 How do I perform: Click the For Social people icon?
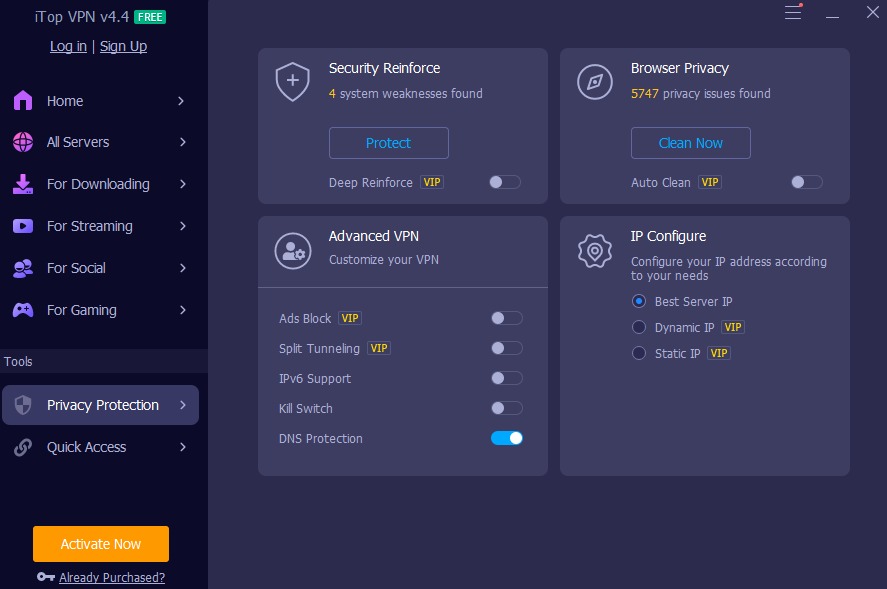pos(22,268)
